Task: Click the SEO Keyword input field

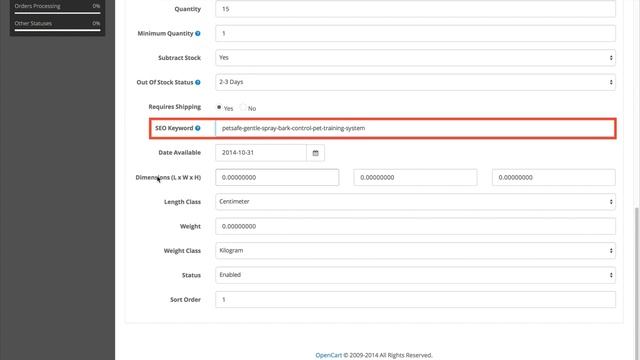Action: pos(415,128)
